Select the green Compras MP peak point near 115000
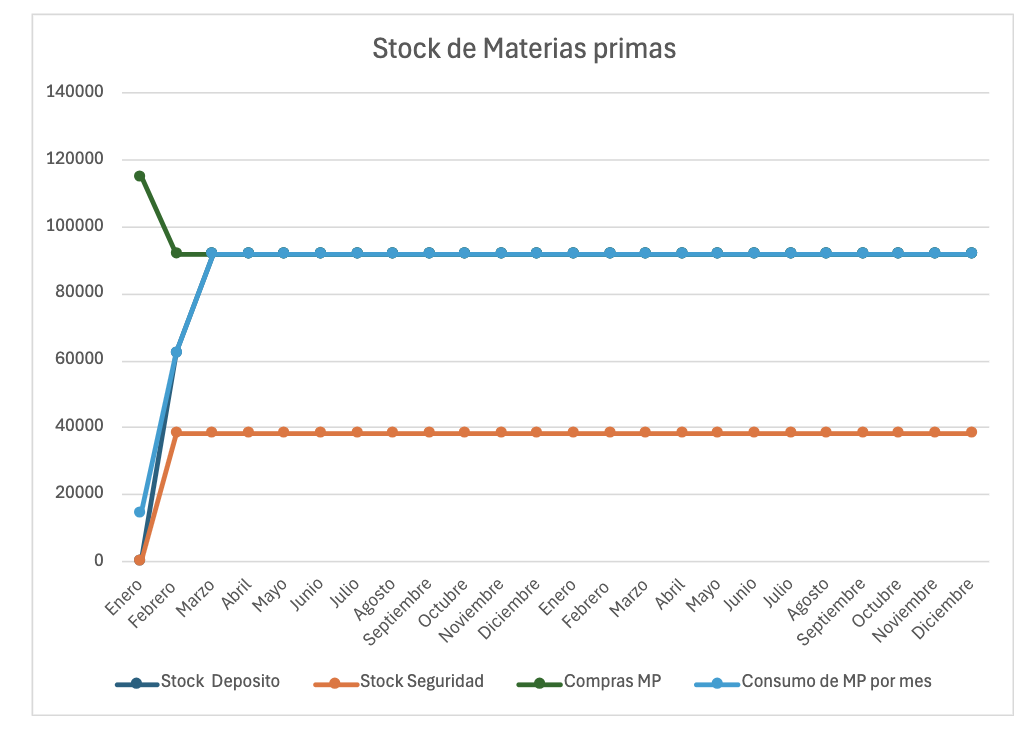This screenshot has height=734, width=1034. 140,176
